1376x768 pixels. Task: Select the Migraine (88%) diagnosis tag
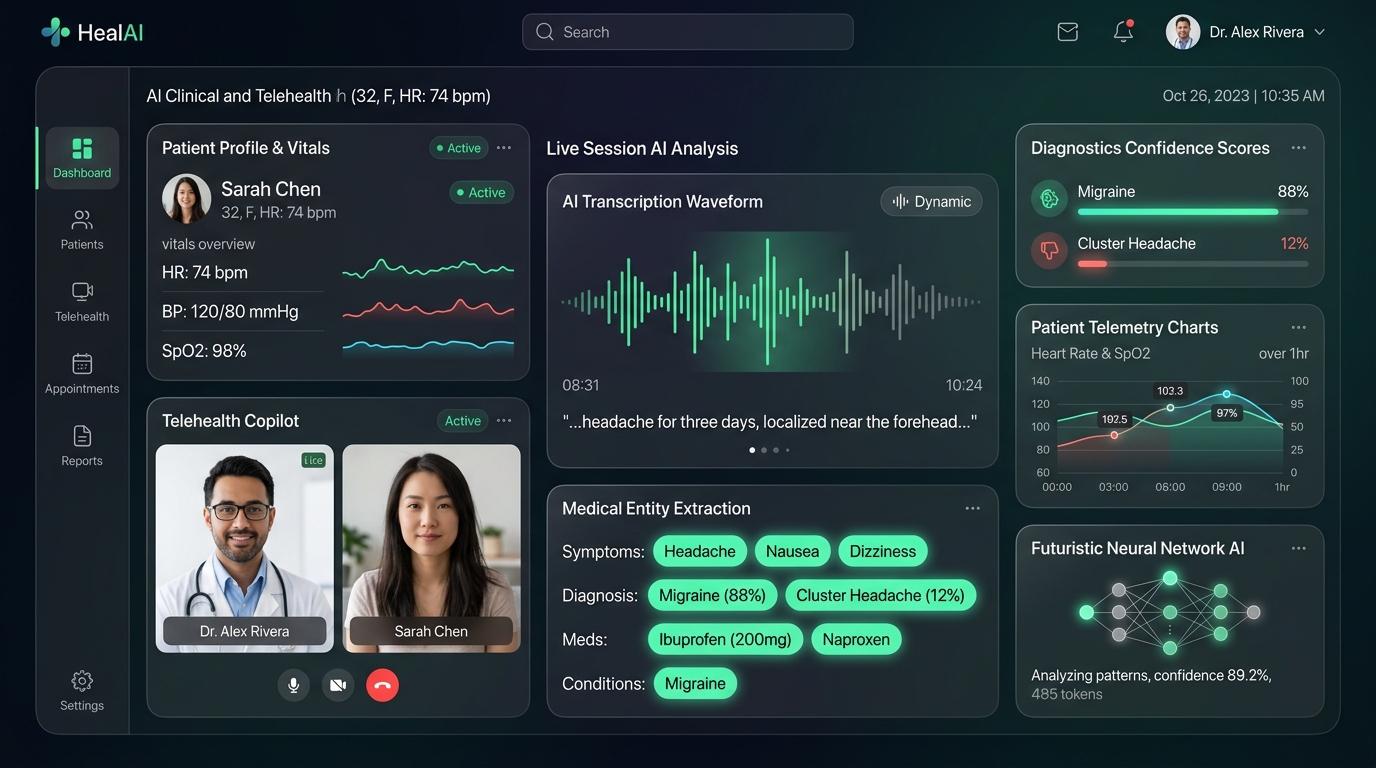[x=713, y=595]
